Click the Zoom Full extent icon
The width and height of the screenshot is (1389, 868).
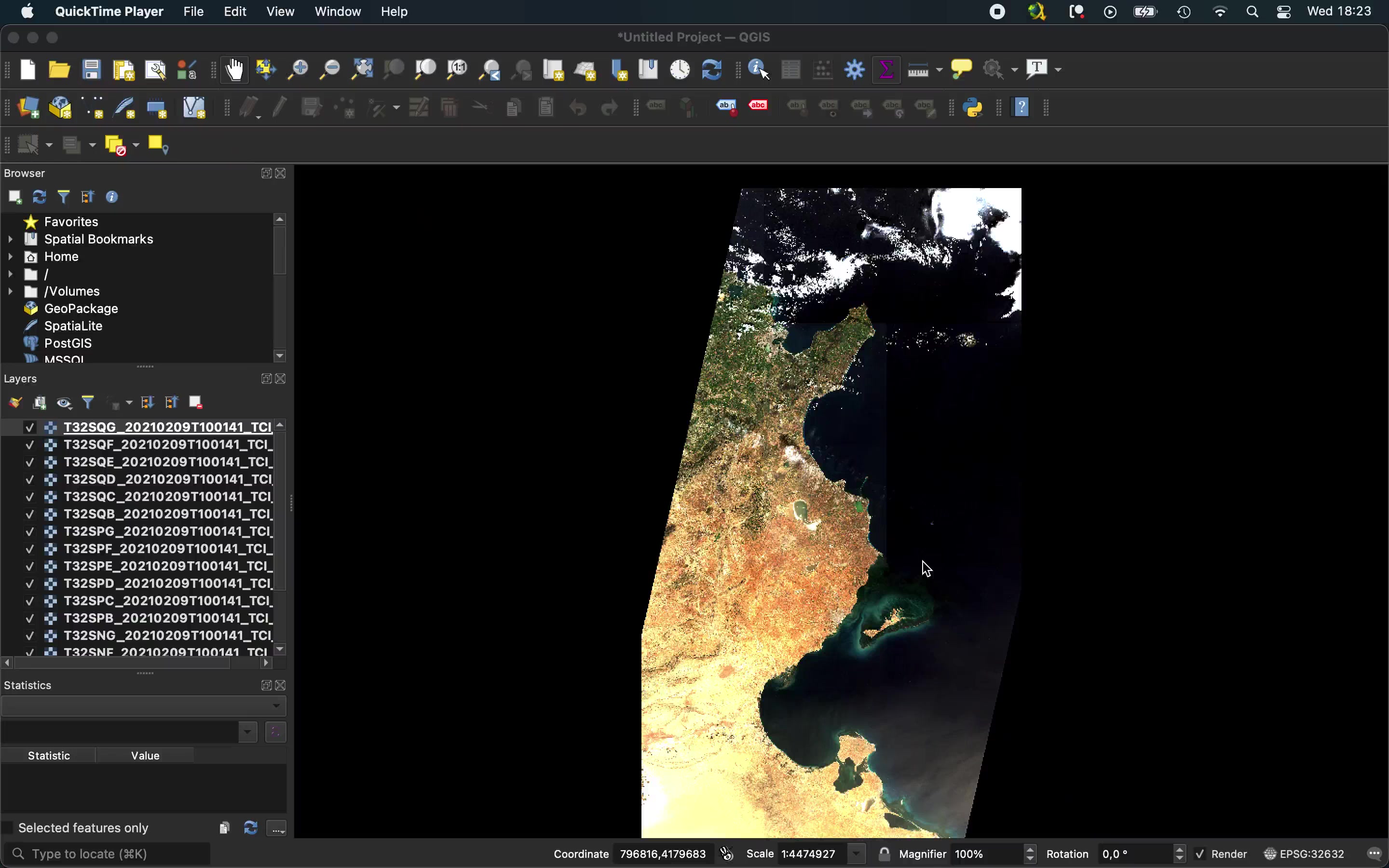pyautogui.click(x=362, y=70)
